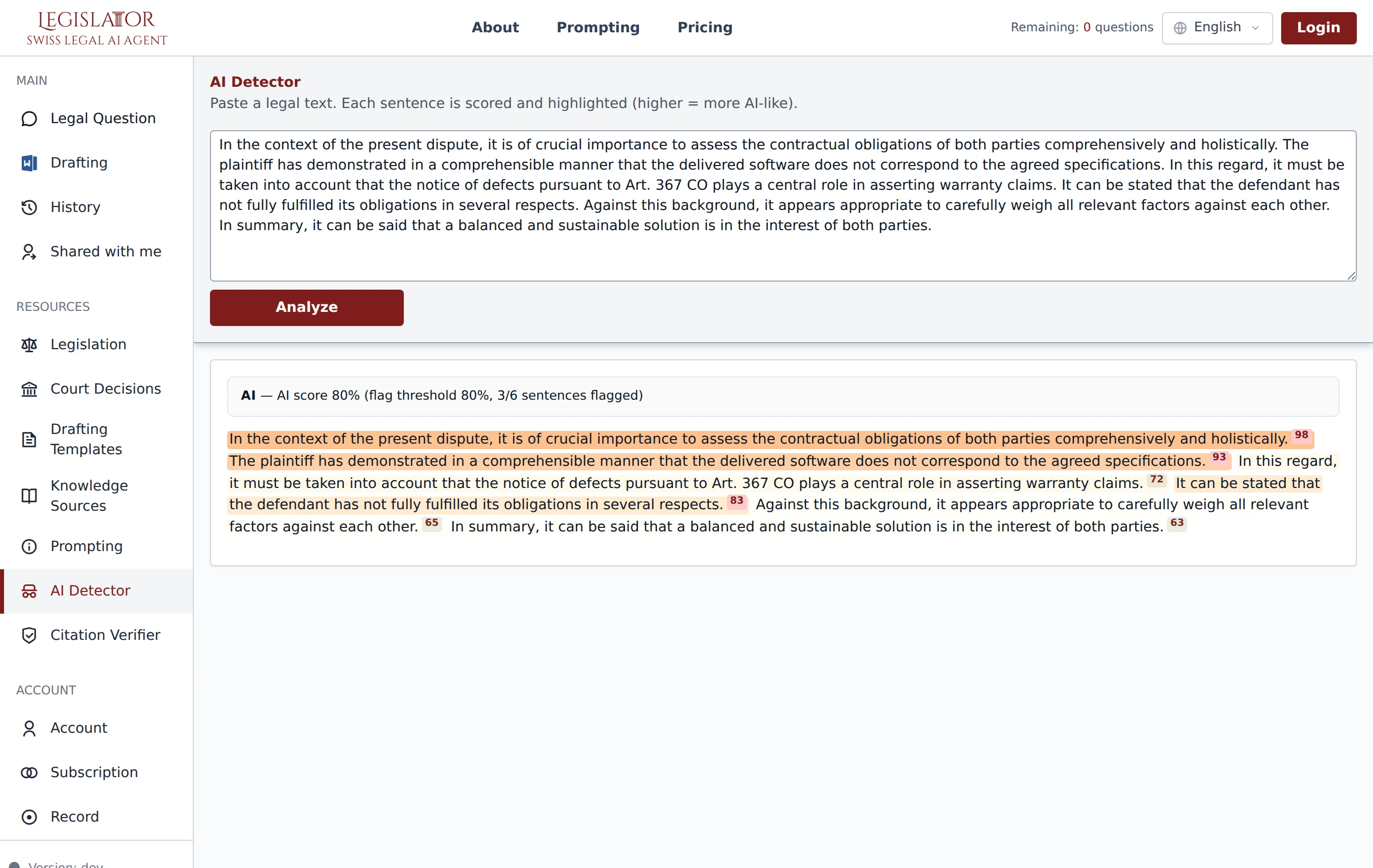Open Citation Verifier shield icon

pyautogui.click(x=29, y=635)
